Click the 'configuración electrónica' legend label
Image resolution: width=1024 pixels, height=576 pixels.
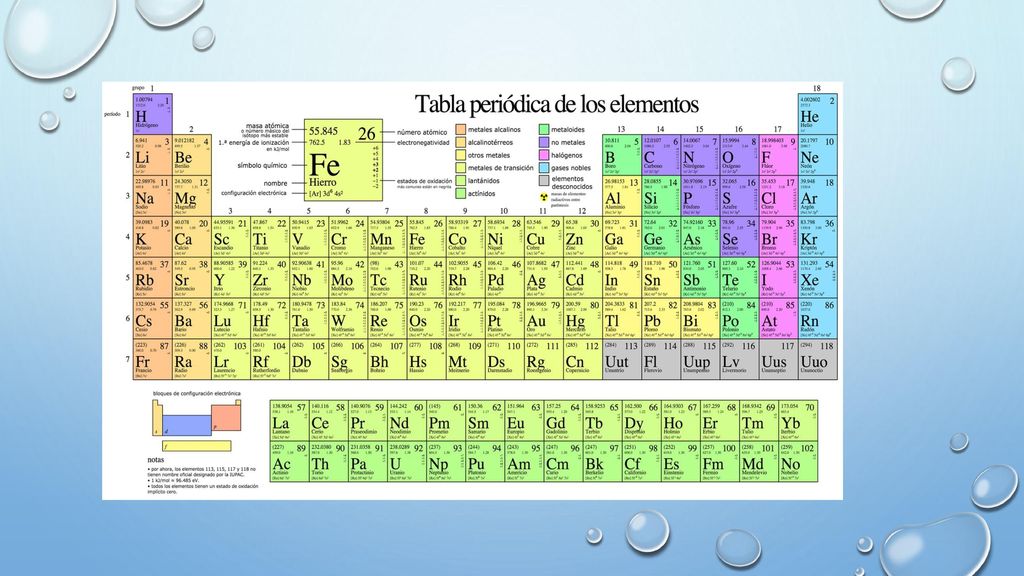254,193
